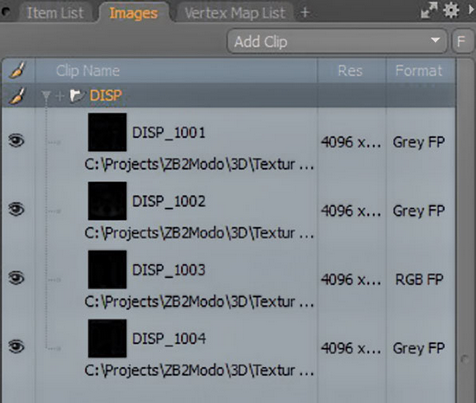Image resolution: width=476 pixels, height=403 pixels.
Task: Sort by the Format column header
Action: (419, 71)
